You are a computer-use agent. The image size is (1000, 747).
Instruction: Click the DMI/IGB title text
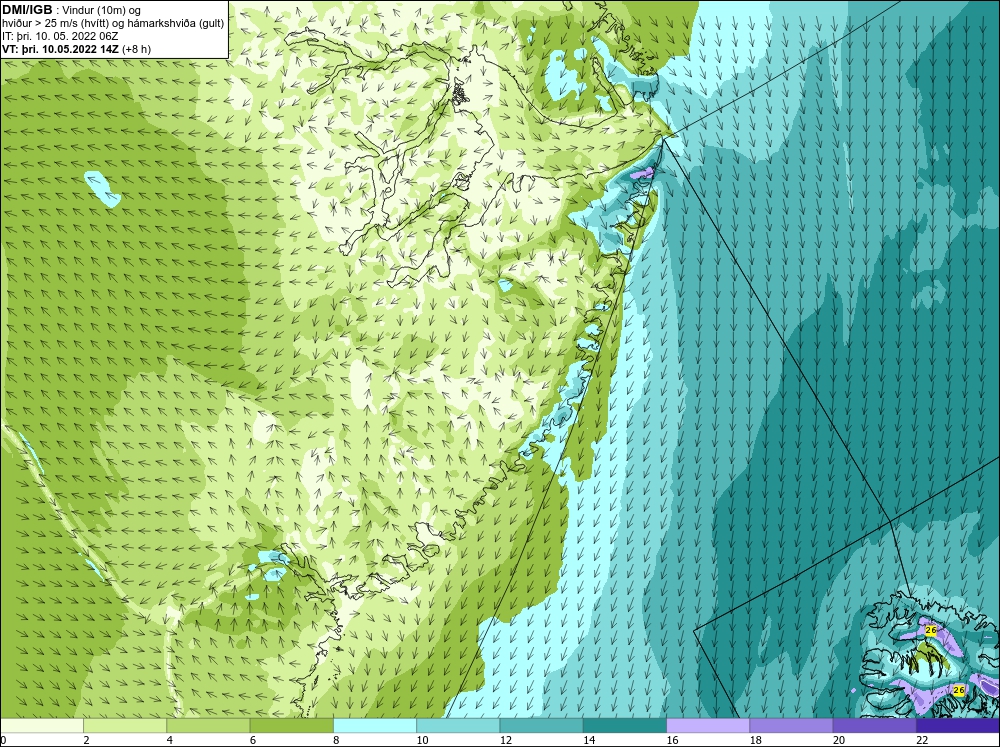(x=27, y=10)
